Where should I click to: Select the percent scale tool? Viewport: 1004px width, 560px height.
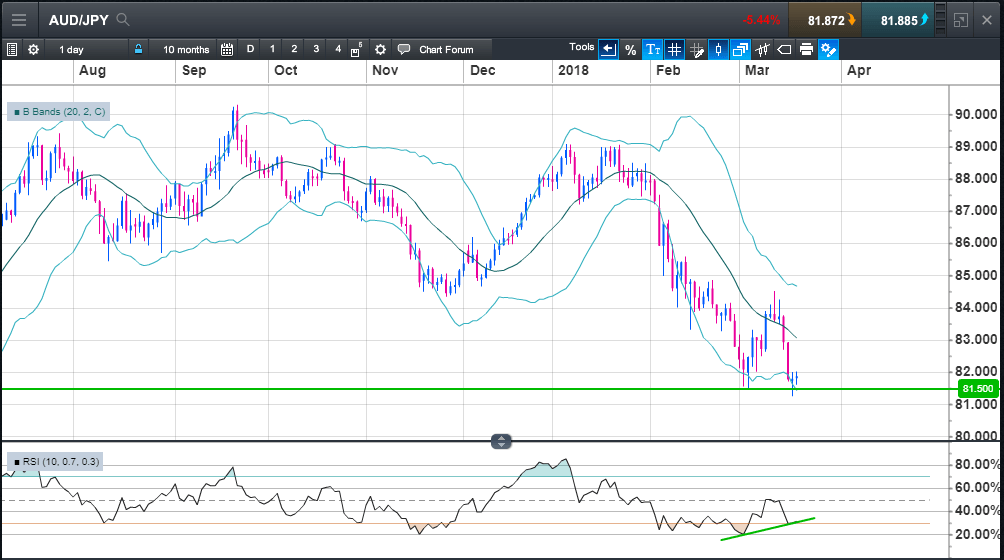coord(630,49)
